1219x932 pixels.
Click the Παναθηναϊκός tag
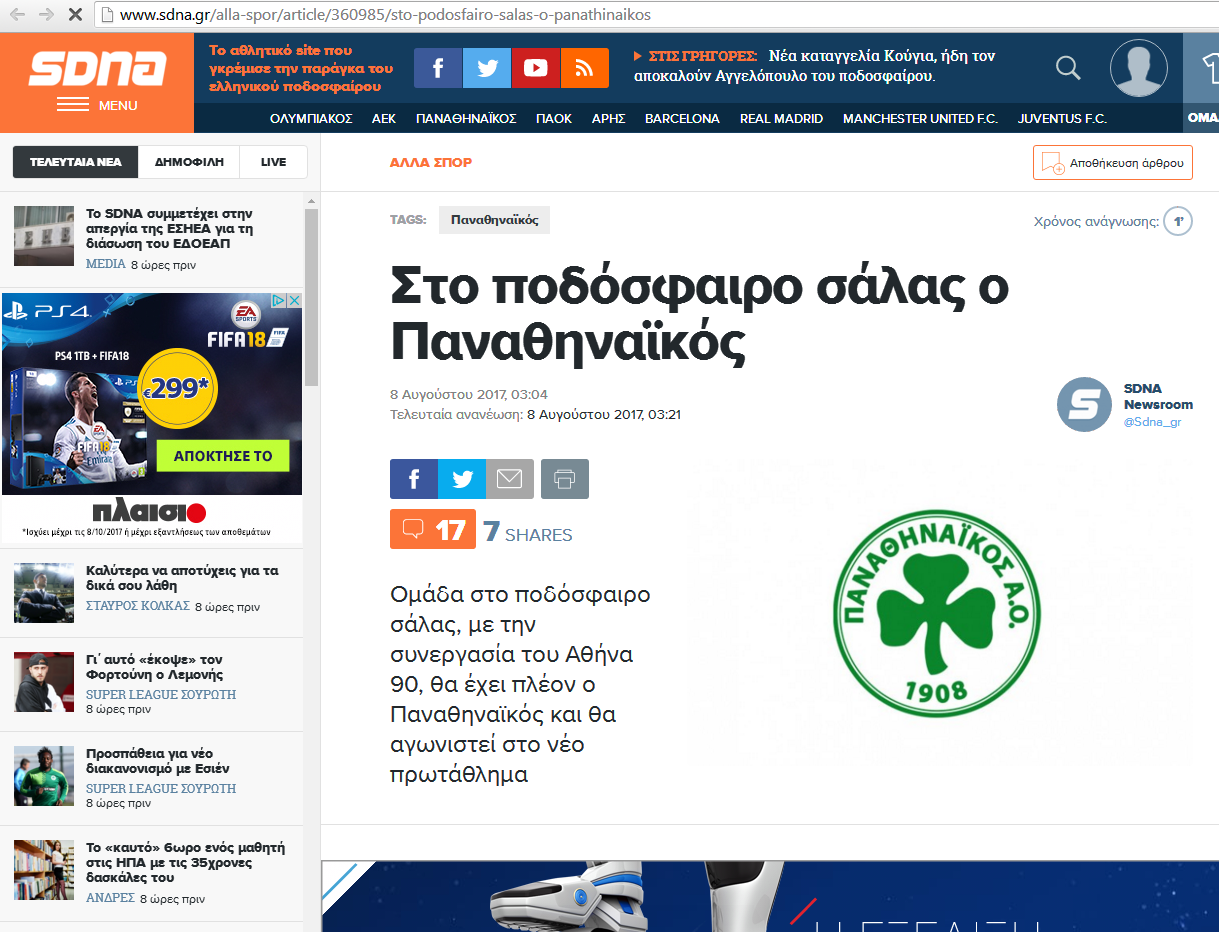point(494,220)
